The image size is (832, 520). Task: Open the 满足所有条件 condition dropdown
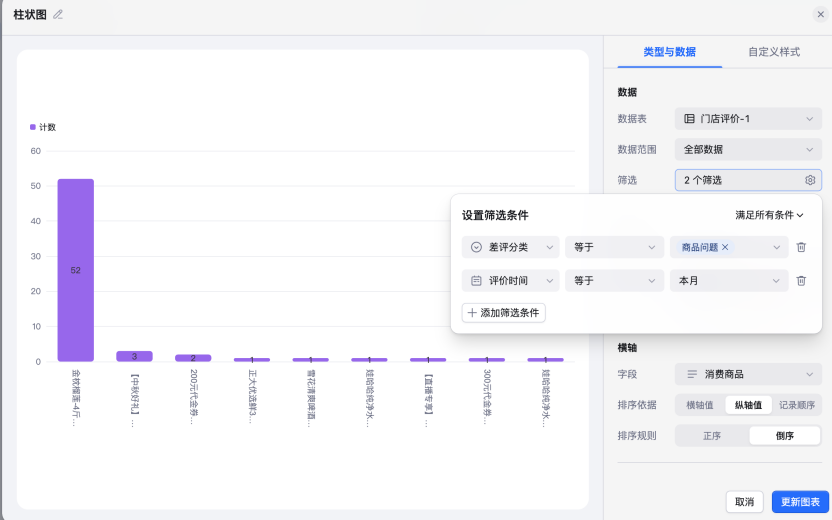(769, 215)
